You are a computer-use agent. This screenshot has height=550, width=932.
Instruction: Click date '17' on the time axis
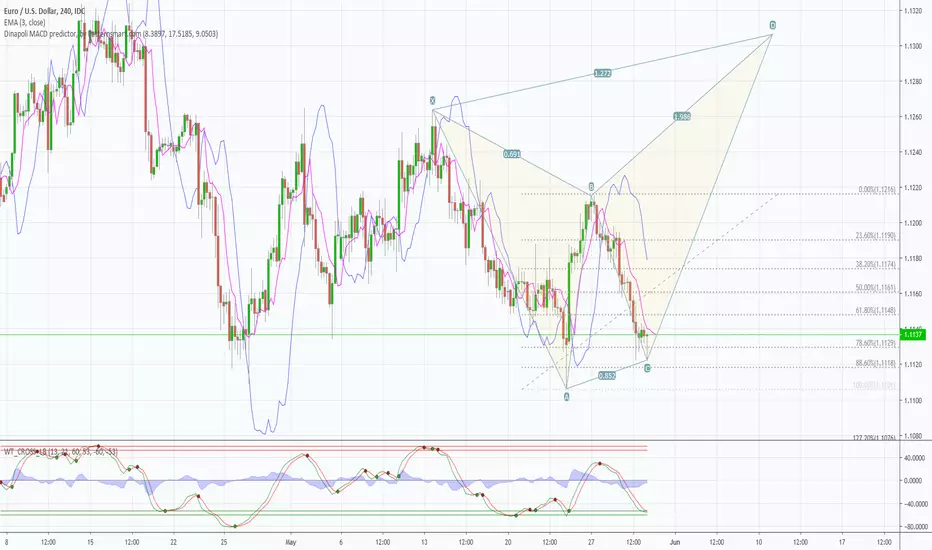842,542
